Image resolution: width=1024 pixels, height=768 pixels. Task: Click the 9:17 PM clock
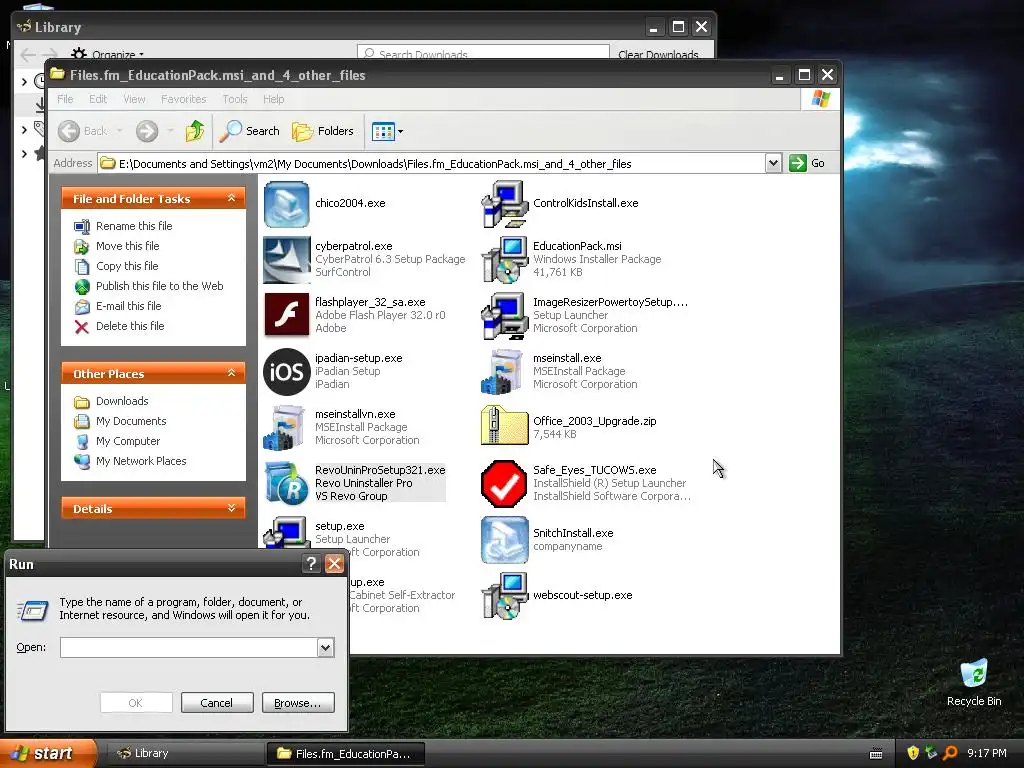[986, 753]
